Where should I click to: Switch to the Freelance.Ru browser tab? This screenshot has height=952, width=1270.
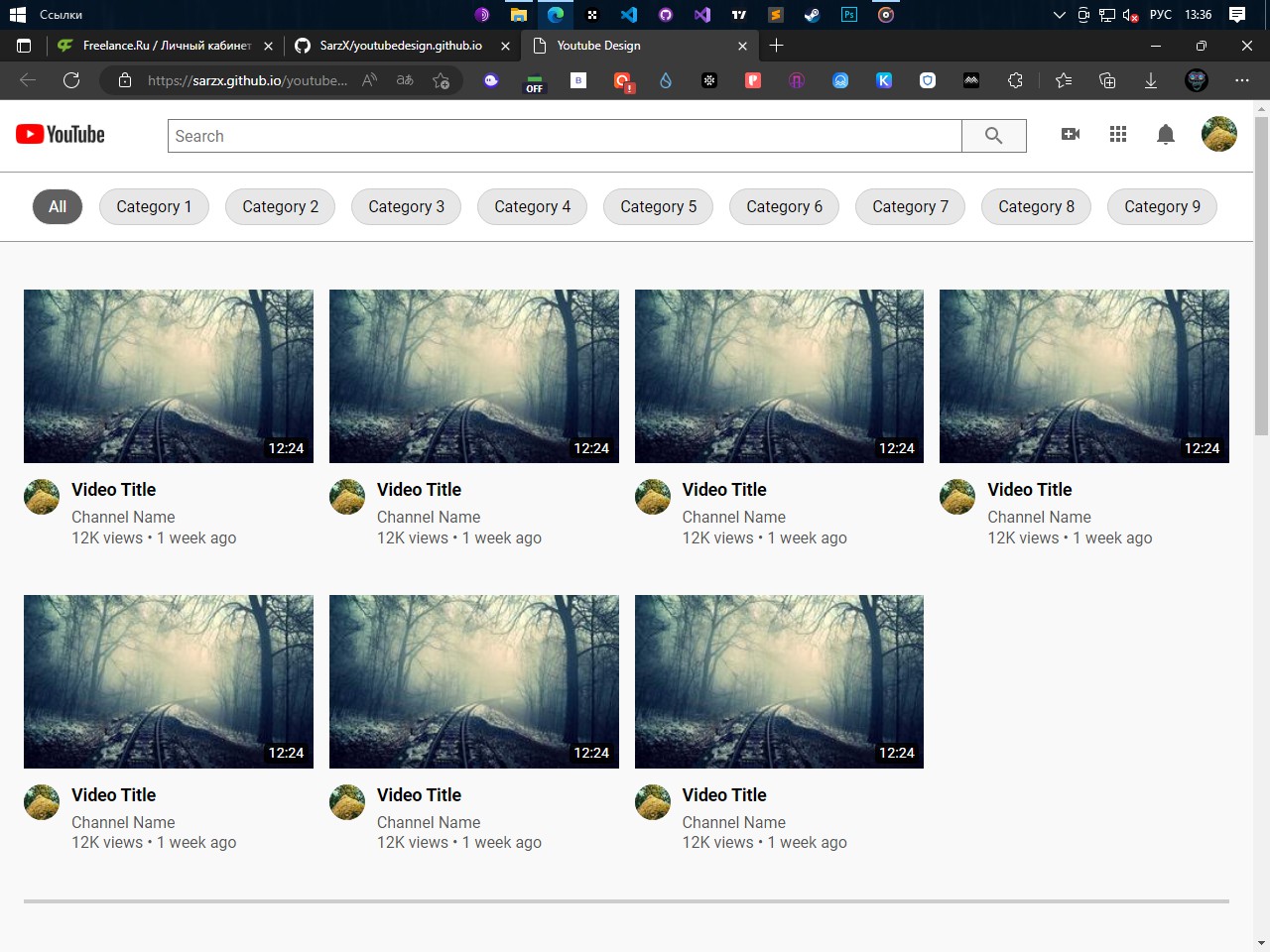coord(165,46)
